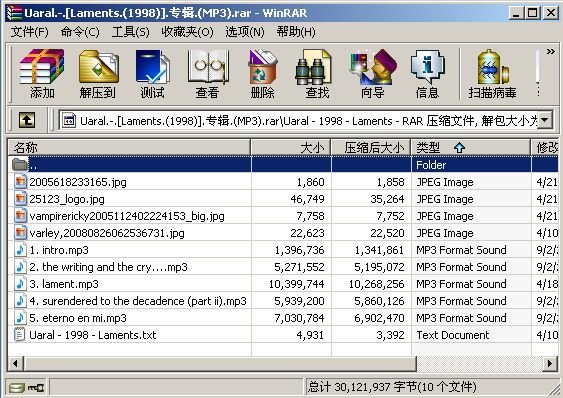
Task: Click text document icon of Laments.txt
Action: tap(19, 334)
